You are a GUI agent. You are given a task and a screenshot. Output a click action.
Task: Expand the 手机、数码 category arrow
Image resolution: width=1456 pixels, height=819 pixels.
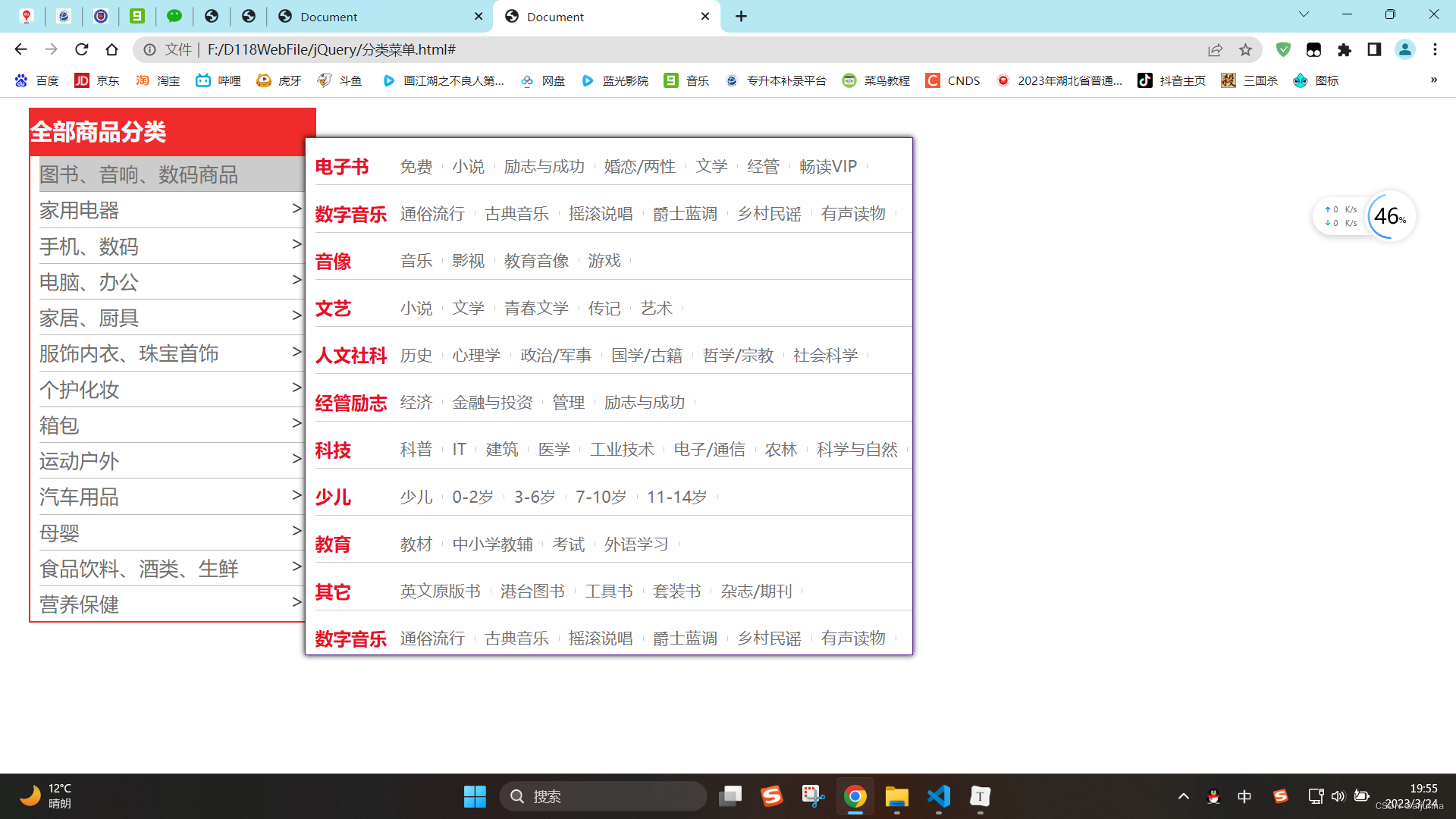click(297, 243)
